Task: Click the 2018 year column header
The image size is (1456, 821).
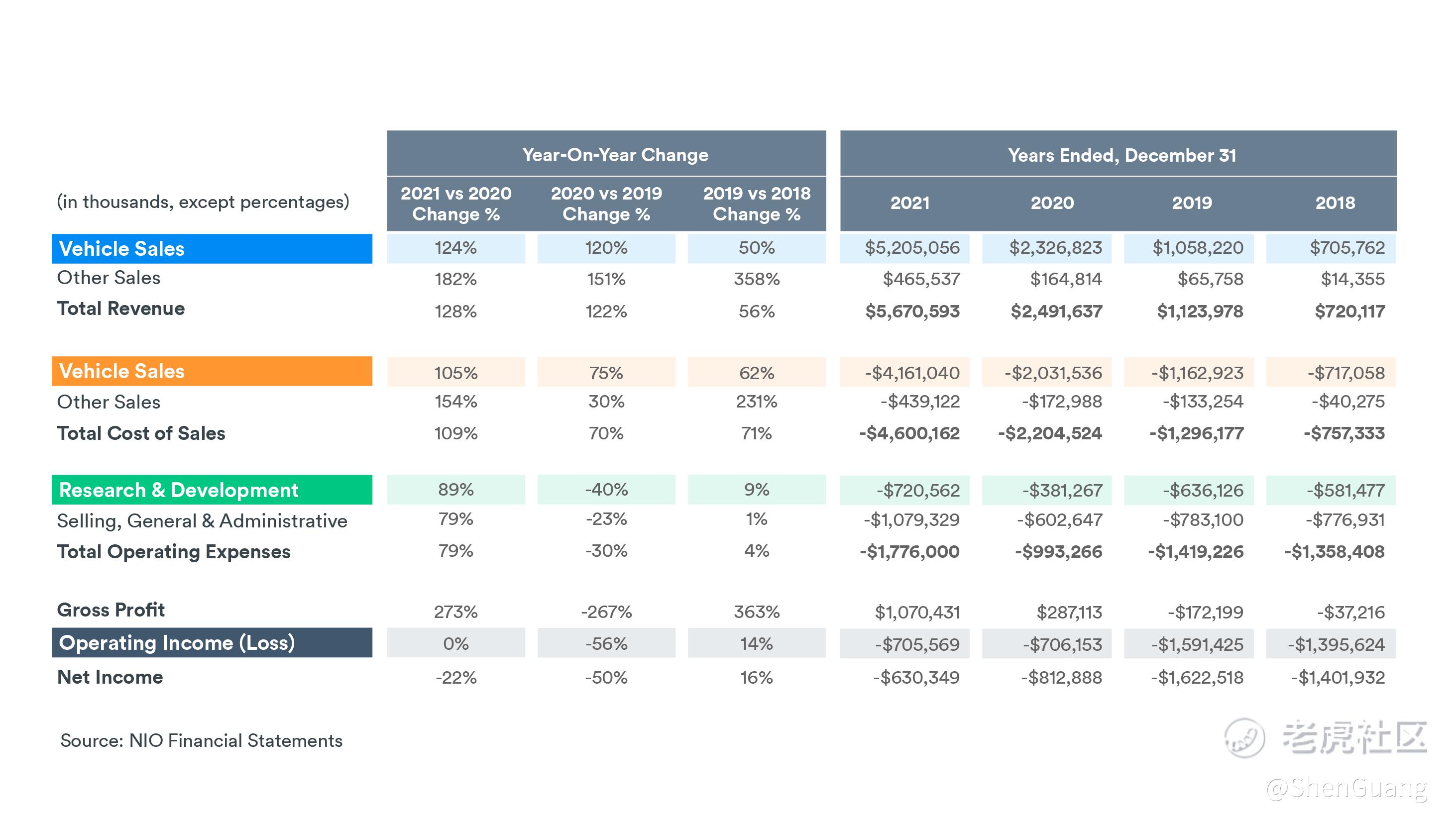Action: (x=1335, y=203)
